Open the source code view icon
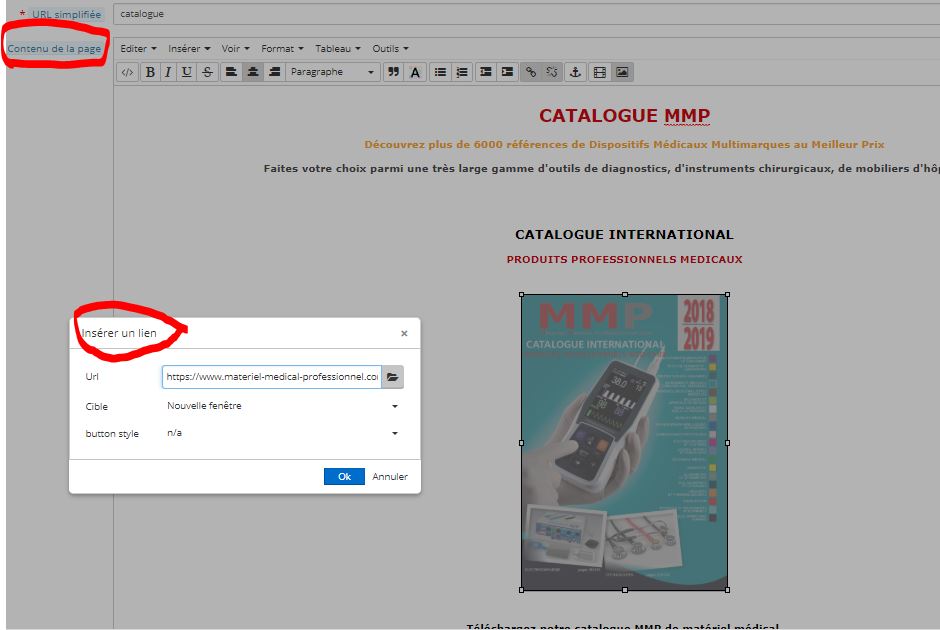 [x=127, y=73]
